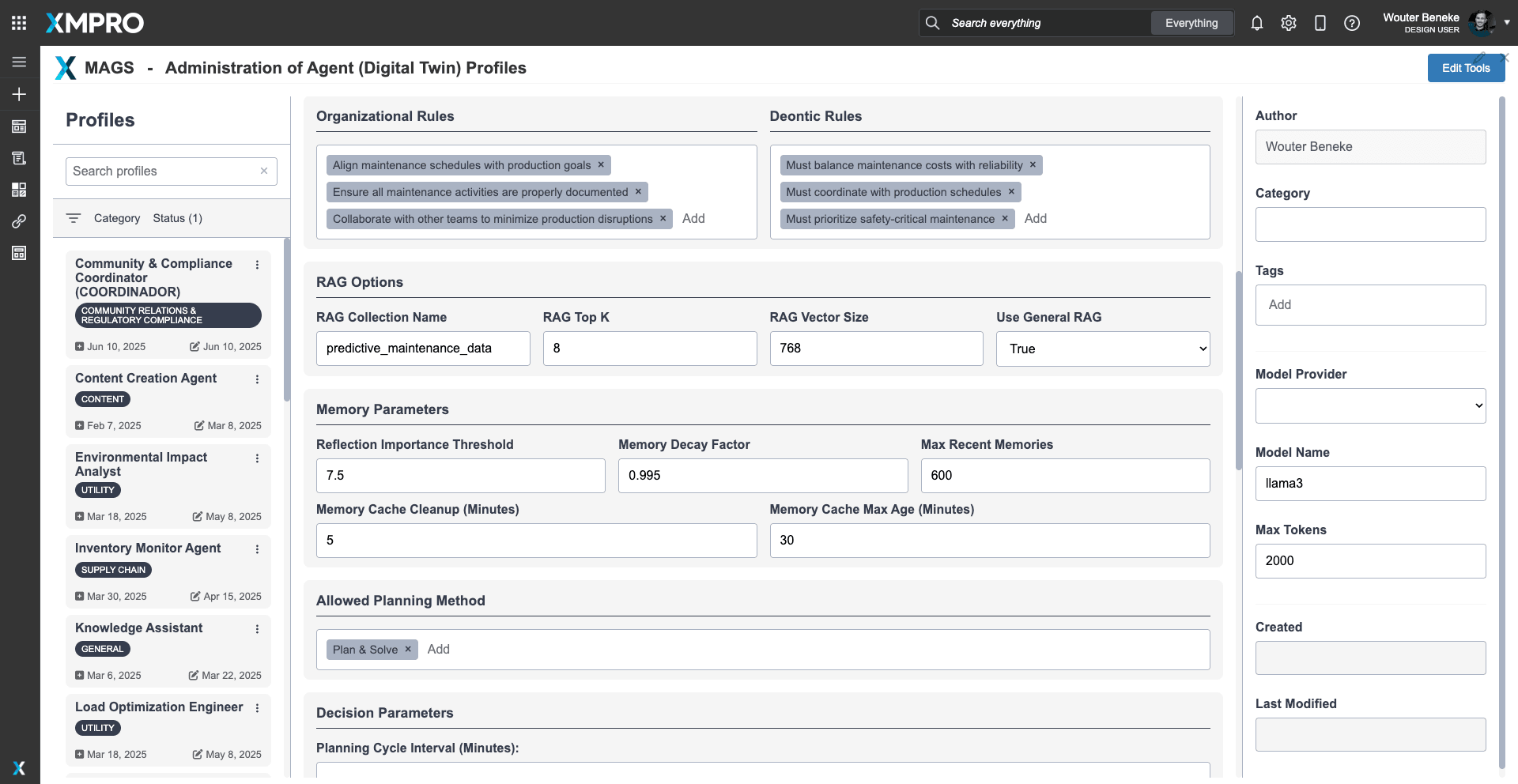The width and height of the screenshot is (1518, 784).
Task: Open the Category filter
Action: (x=116, y=218)
